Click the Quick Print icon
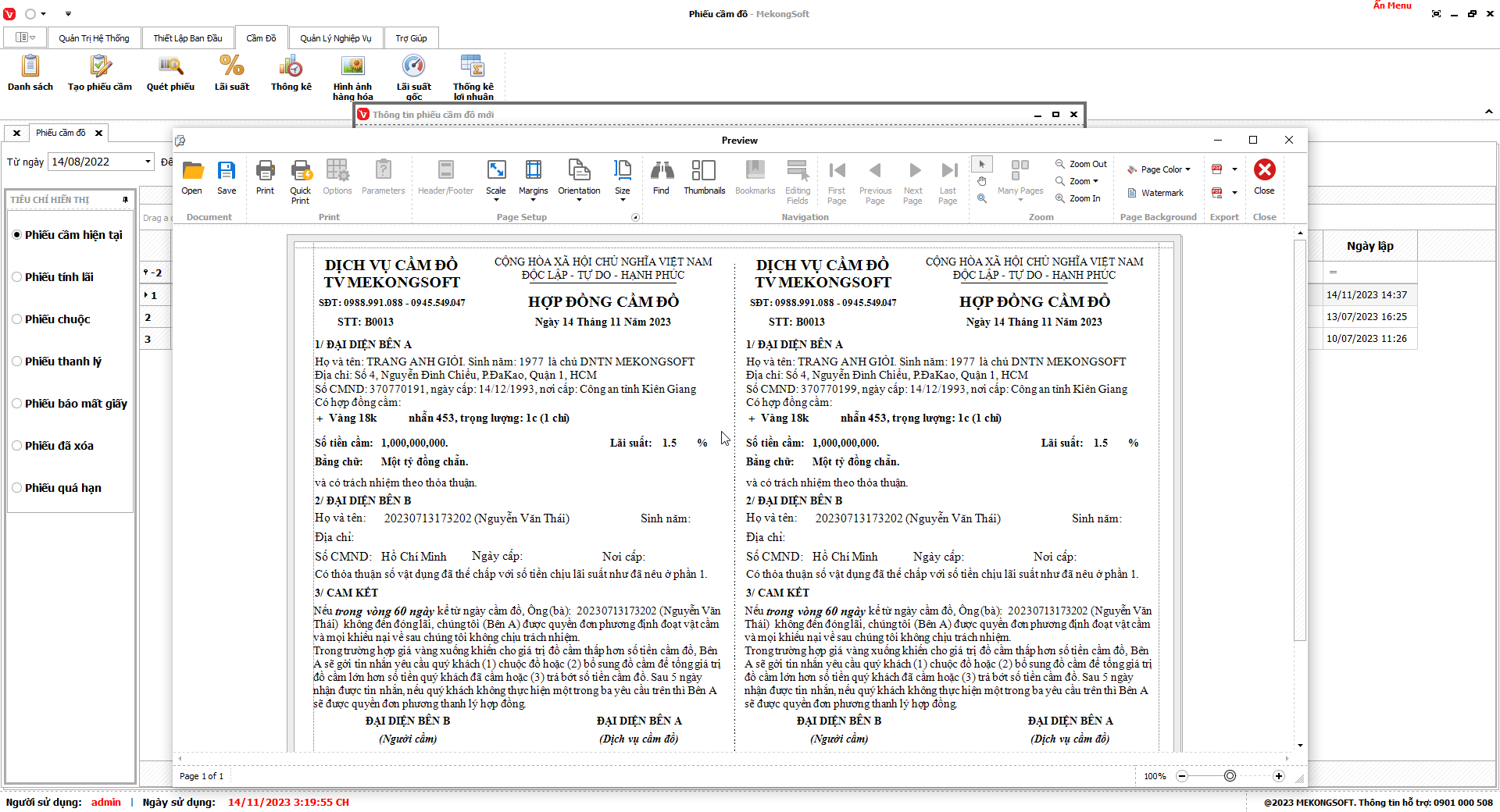This screenshot has width=1500, height=812. point(301,182)
